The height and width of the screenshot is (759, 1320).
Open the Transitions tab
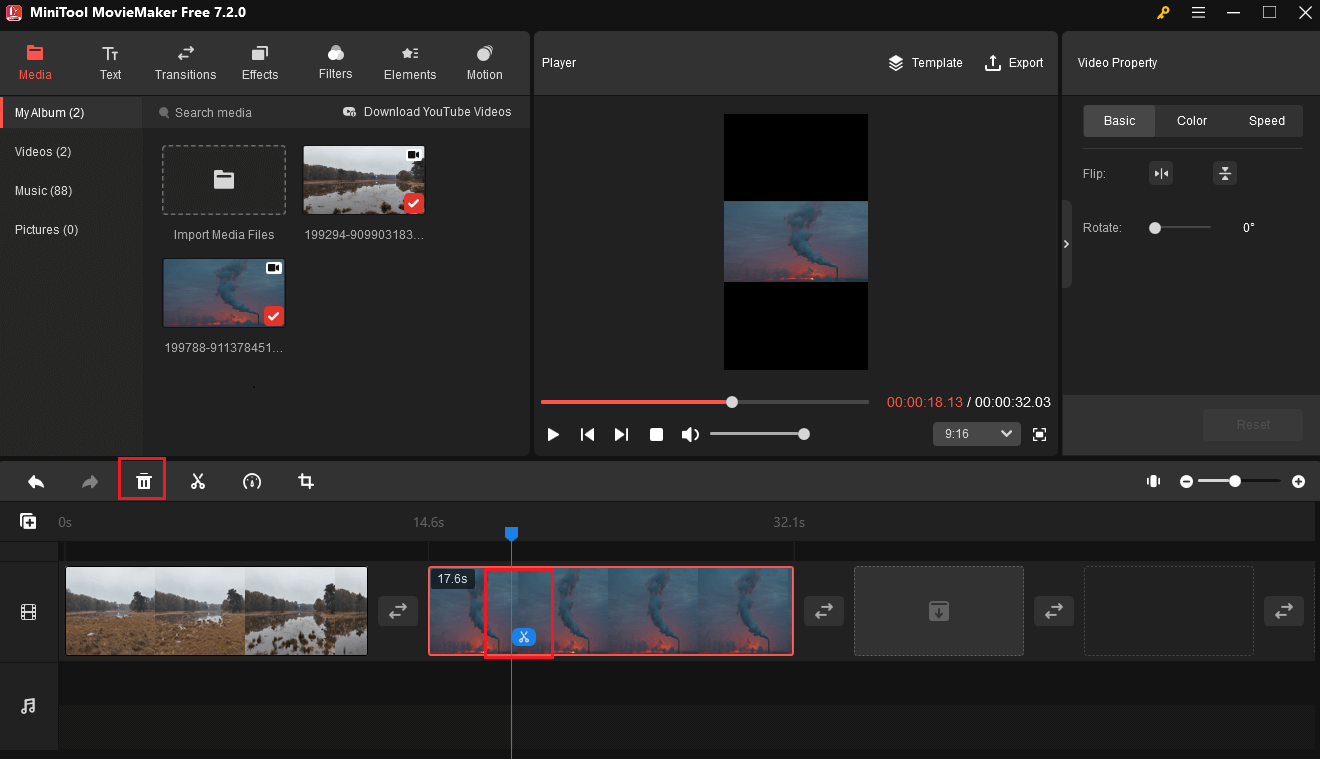point(185,63)
